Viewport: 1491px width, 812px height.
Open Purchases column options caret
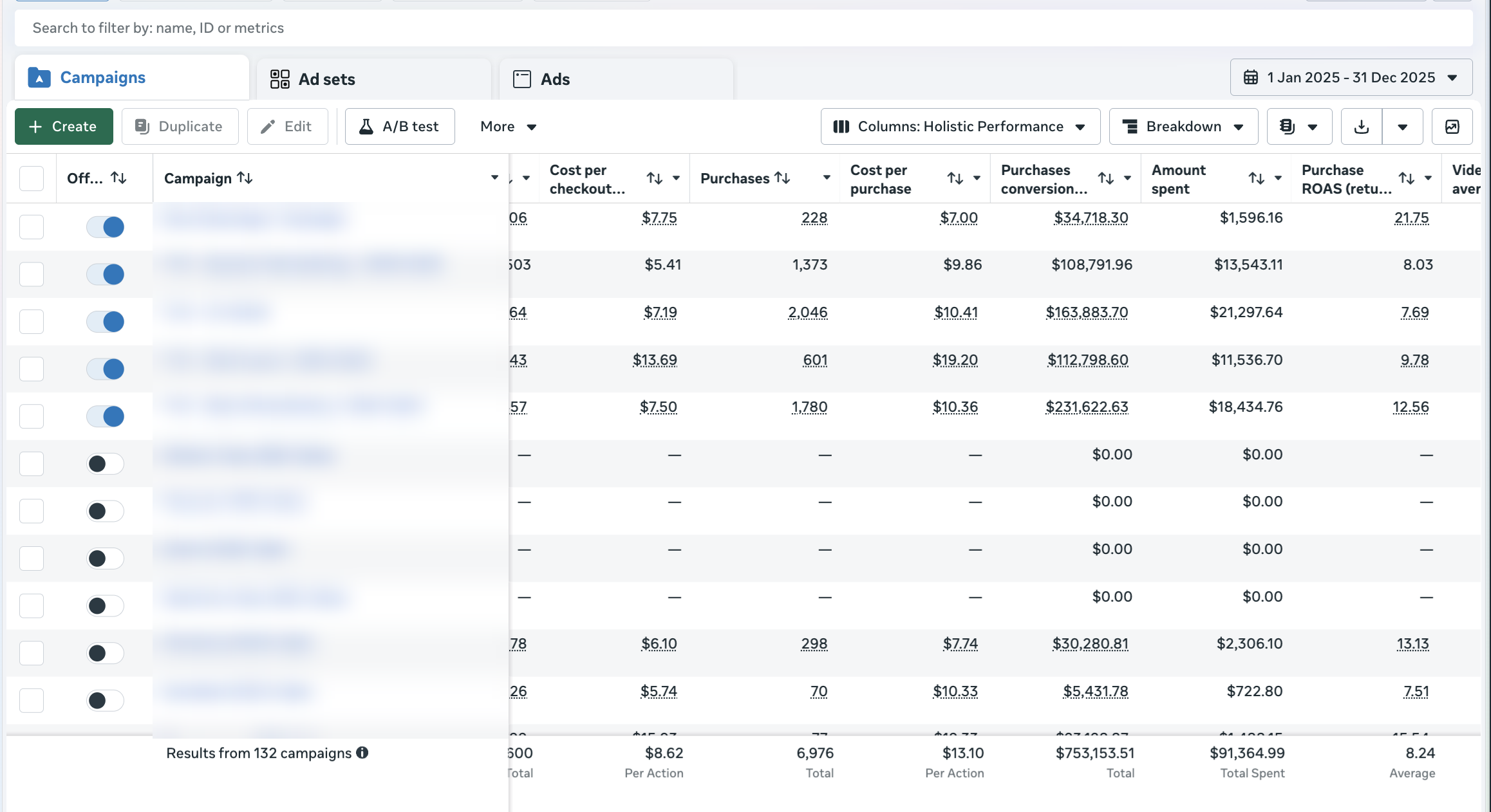[827, 178]
